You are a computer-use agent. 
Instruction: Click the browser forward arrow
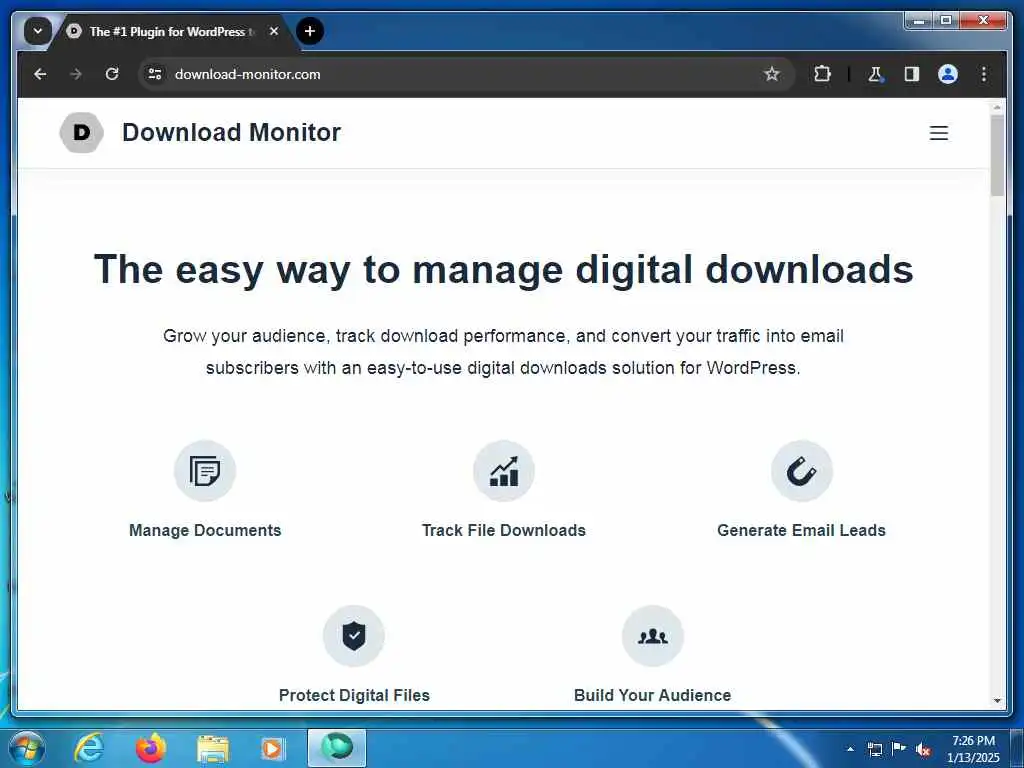click(76, 74)
